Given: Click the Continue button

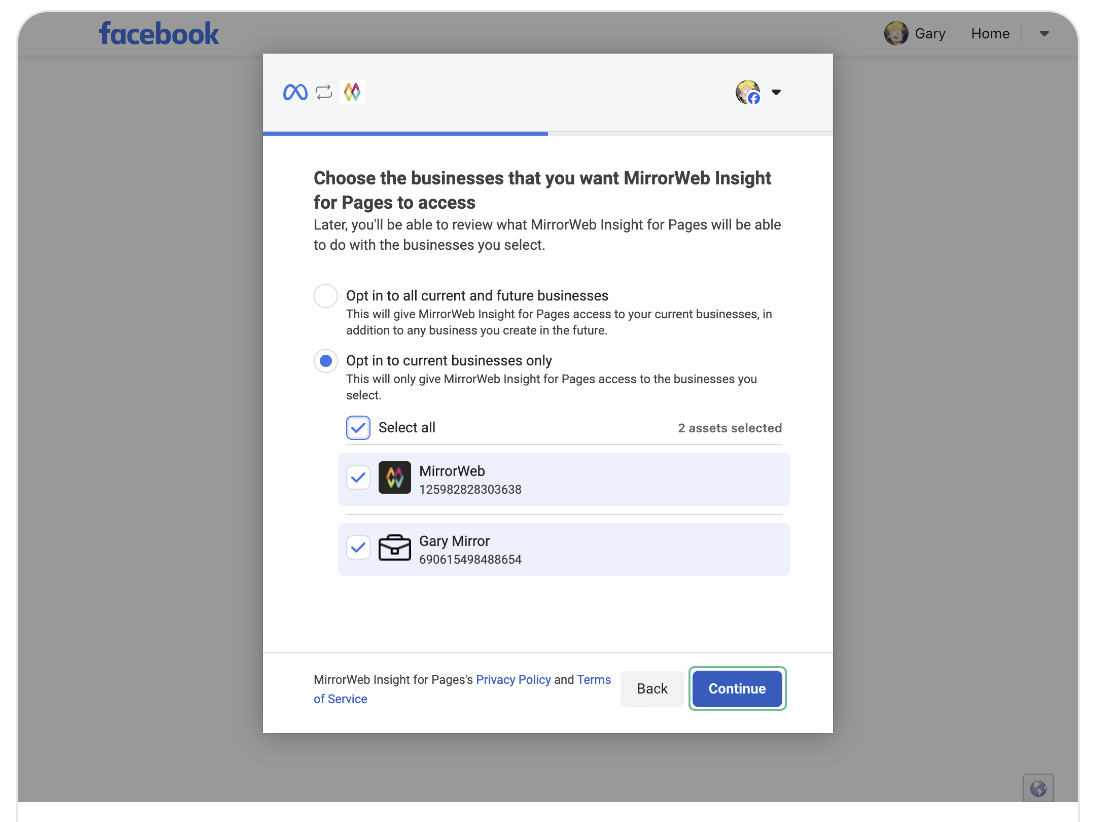Looking at the screenshot, I should point(737,688).
